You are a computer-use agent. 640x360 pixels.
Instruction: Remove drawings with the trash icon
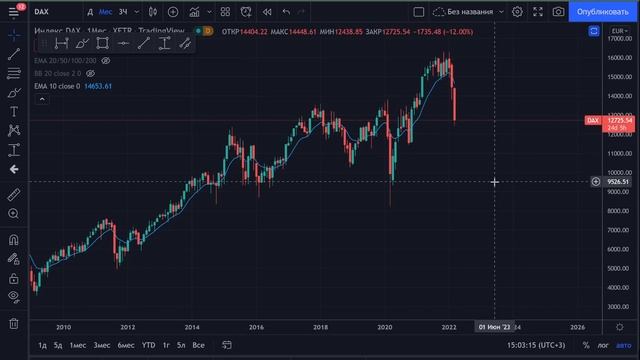pyautogui.click(x=14, y=324)
